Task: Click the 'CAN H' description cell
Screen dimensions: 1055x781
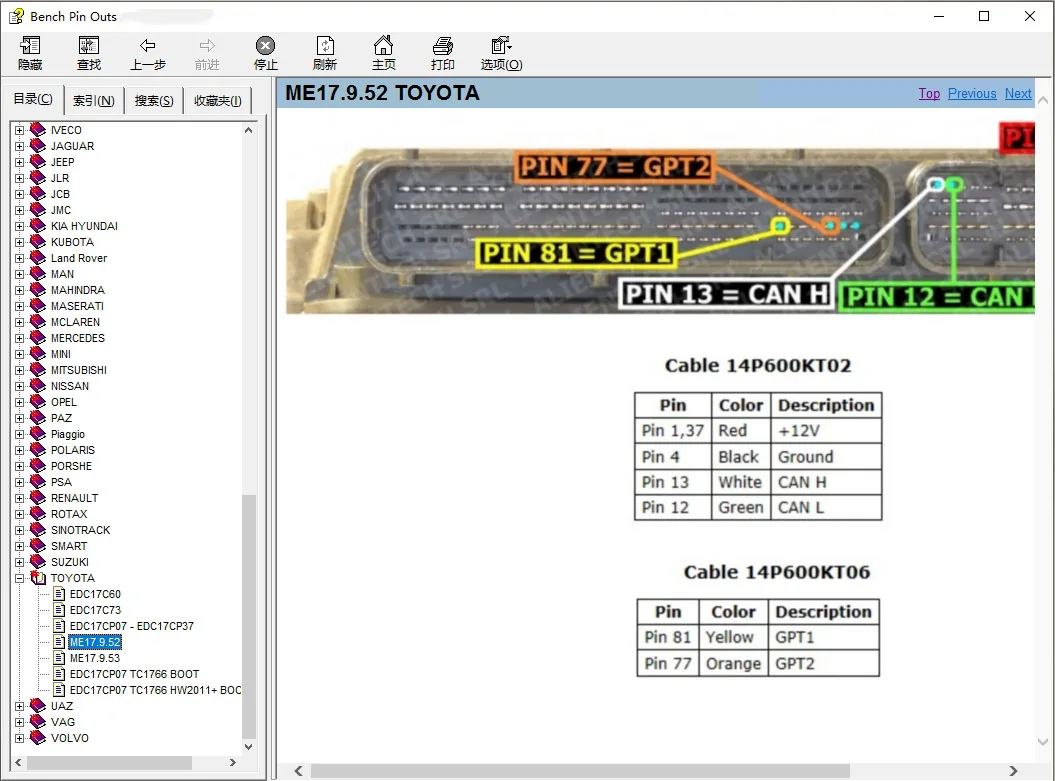Action: 826,482
